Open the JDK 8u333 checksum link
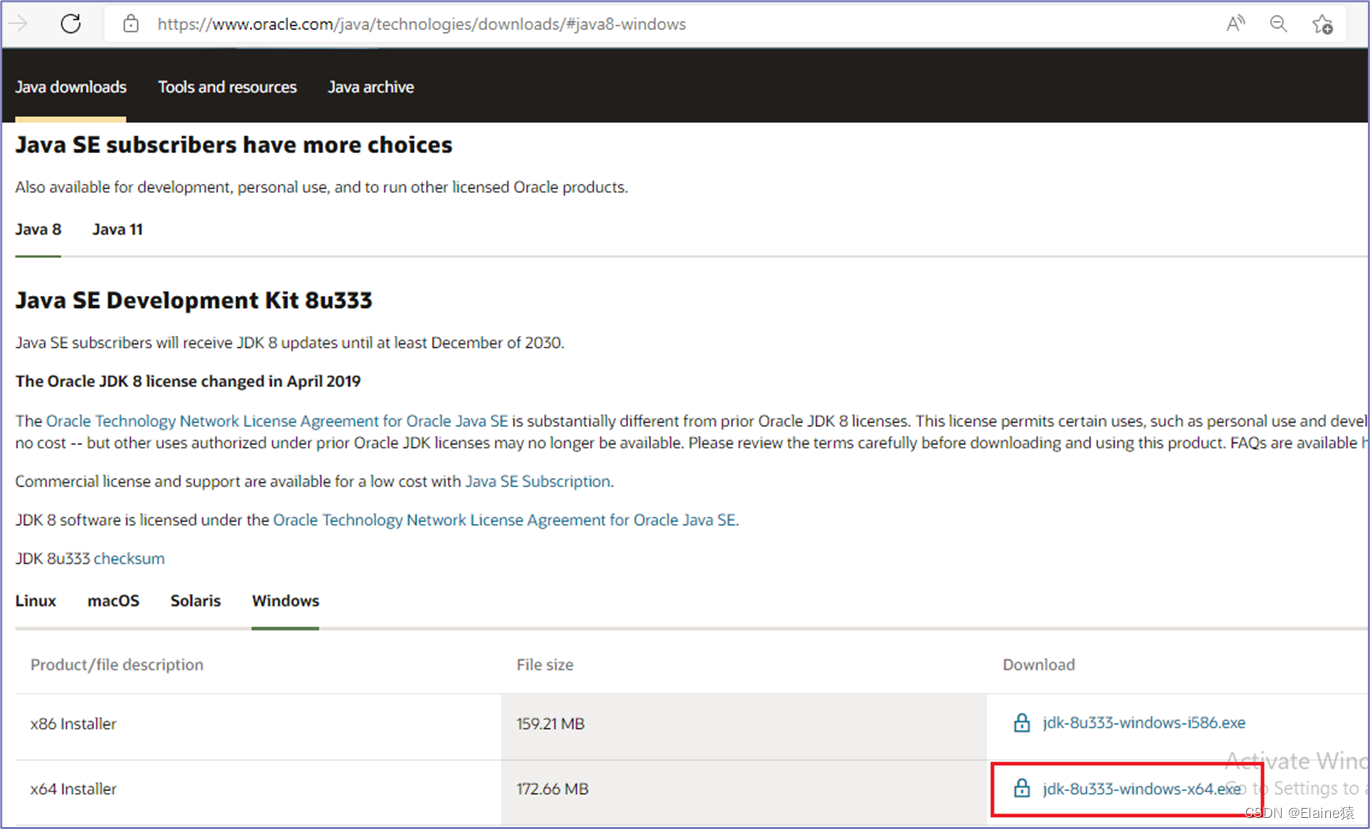The height and width of the screenshot is (829, 1370). [129, 559]
